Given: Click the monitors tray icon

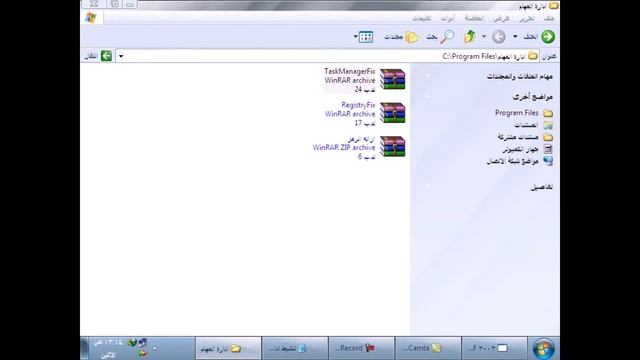Looking at the screenshot, I should pos(142,342).
